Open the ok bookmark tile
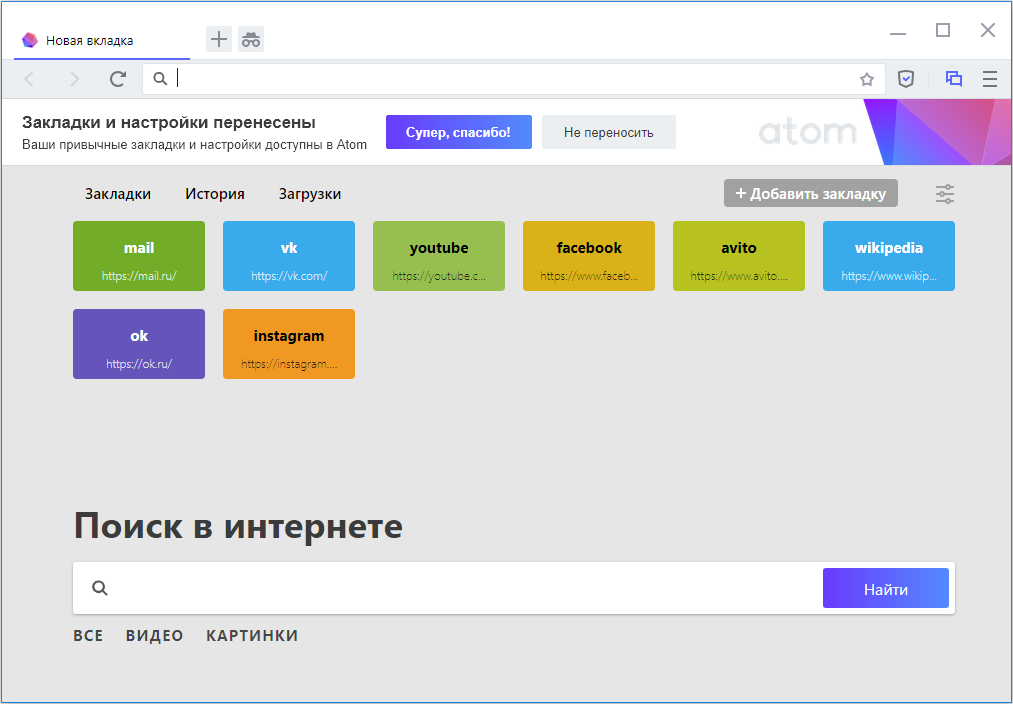The image size is (1013, 704). (139, 344)
